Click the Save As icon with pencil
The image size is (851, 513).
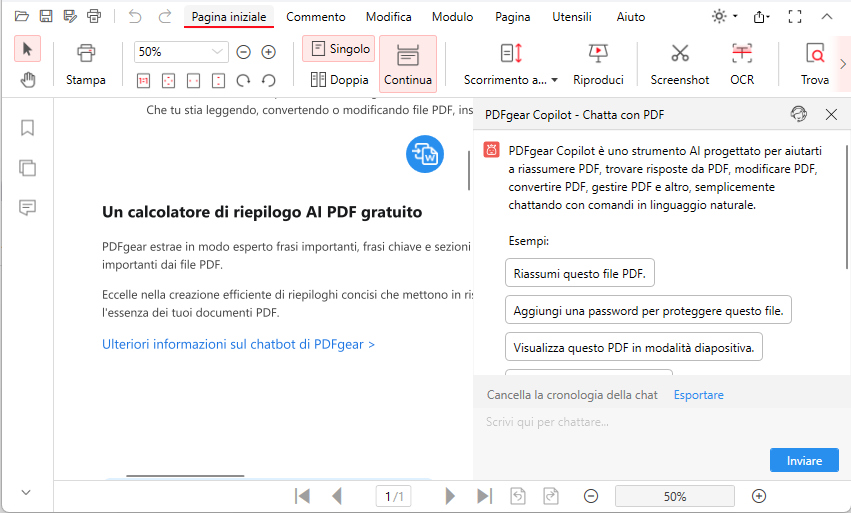click(x=70, y=16)
